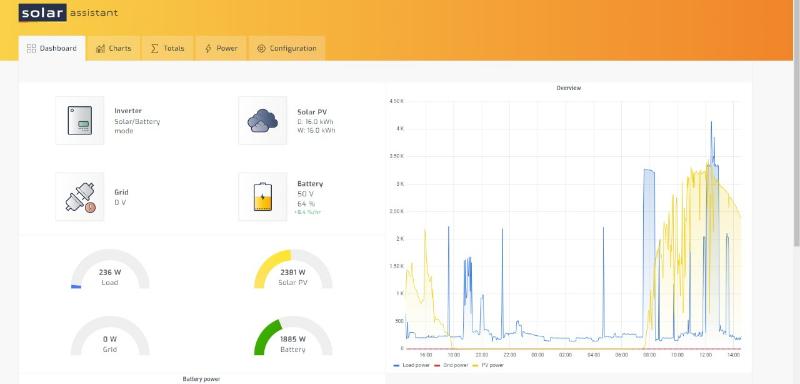
Task: Open the Dashboard tab
Action: coord(52,48)
